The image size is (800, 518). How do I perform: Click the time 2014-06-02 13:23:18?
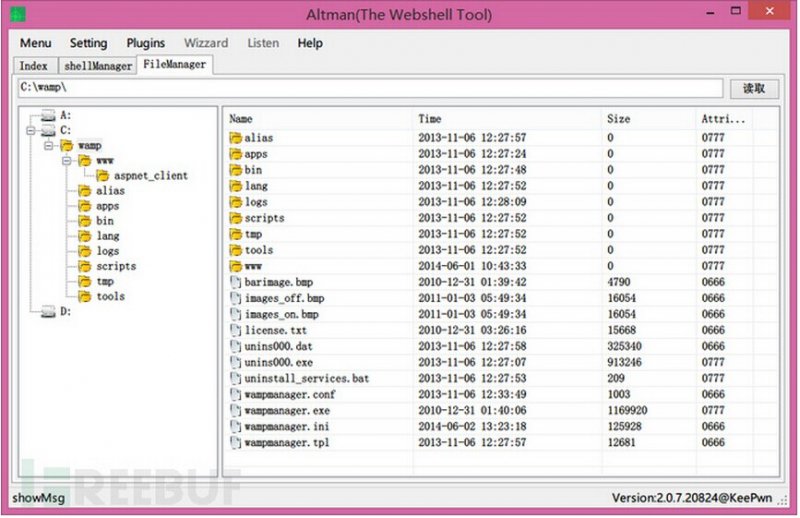pyautogui.click(x=472, y=427)
